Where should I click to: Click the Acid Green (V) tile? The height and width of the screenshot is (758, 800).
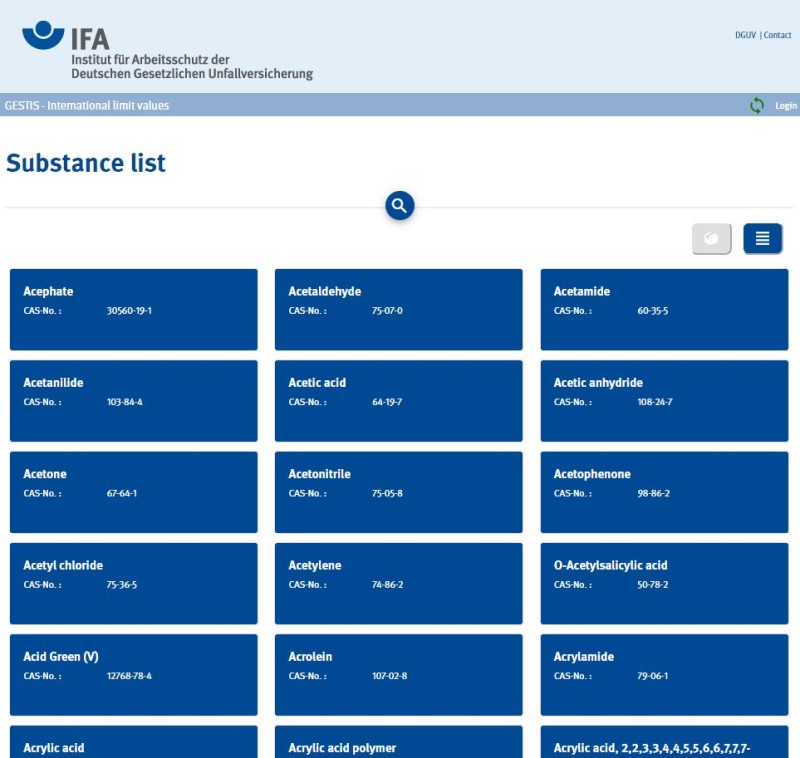(133, 675)
